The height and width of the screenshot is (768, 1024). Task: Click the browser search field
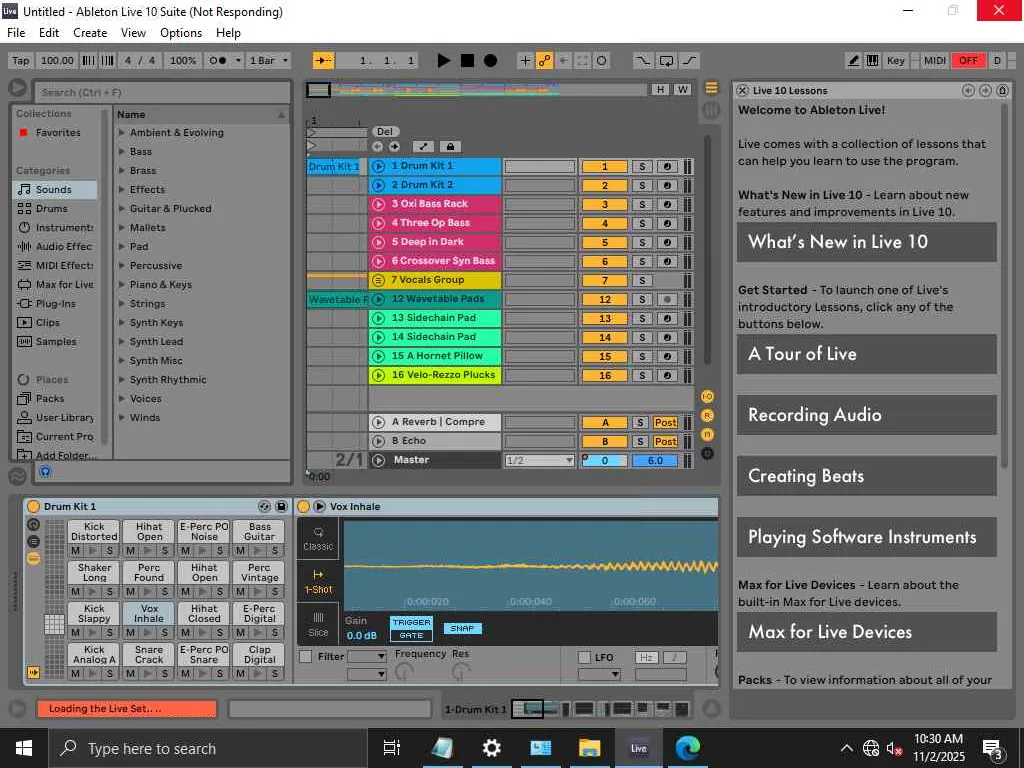pyautogui.click(x=162, y=92)
